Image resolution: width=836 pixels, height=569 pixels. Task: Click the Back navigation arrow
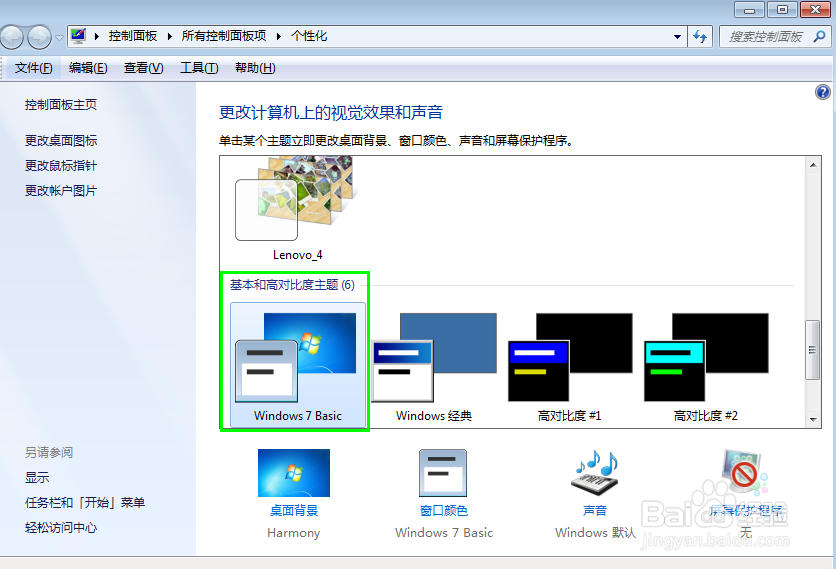12,37
